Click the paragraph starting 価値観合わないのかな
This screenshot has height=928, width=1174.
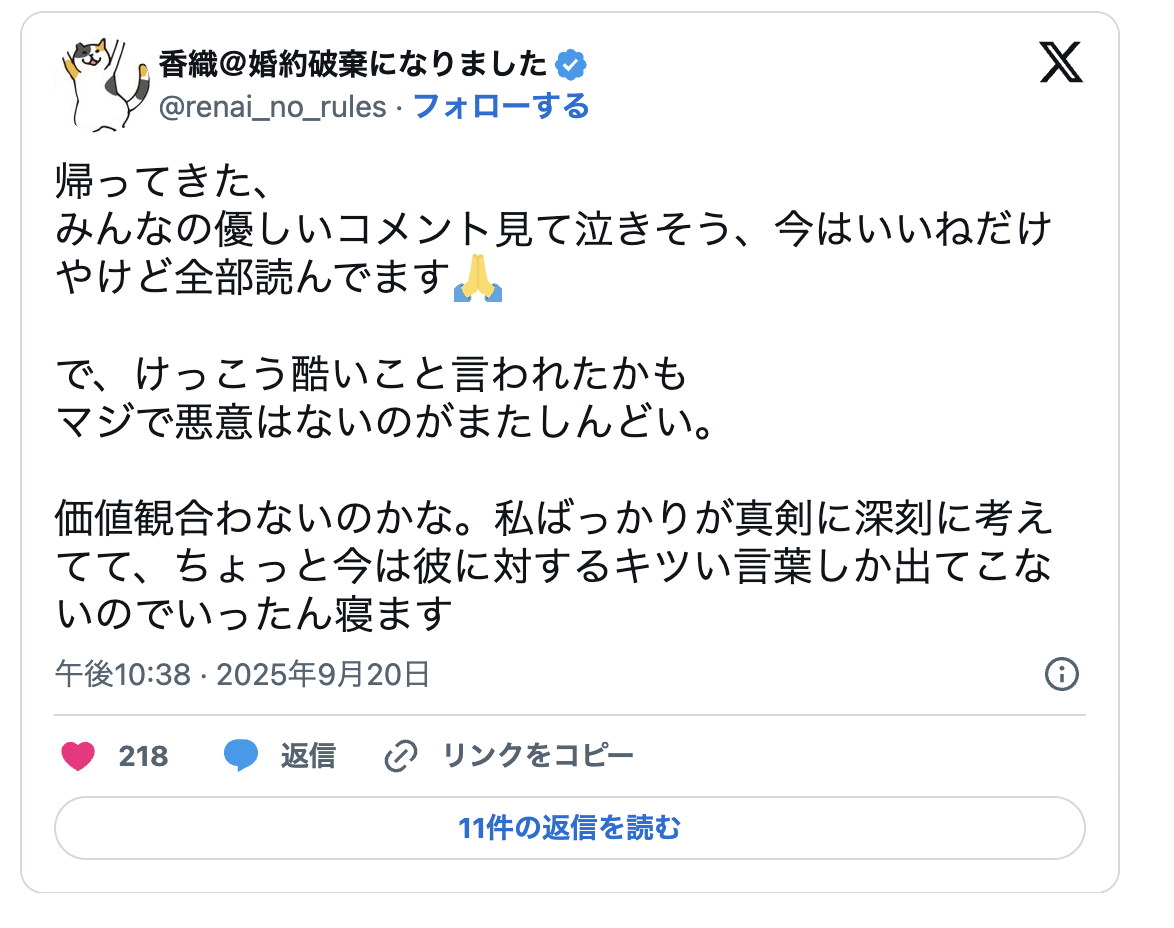coord(553,567)
